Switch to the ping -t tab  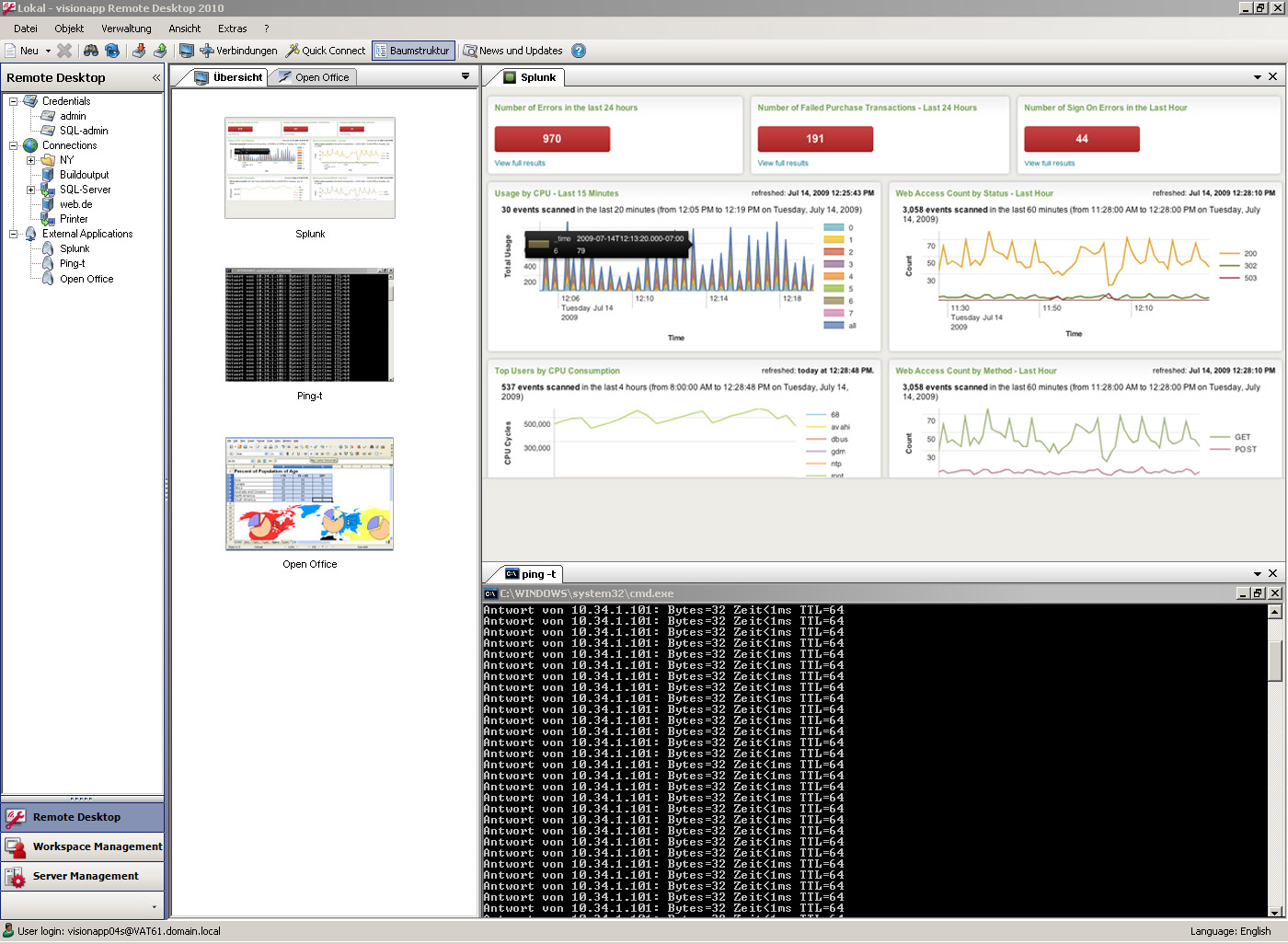click(x=532, y=573)
